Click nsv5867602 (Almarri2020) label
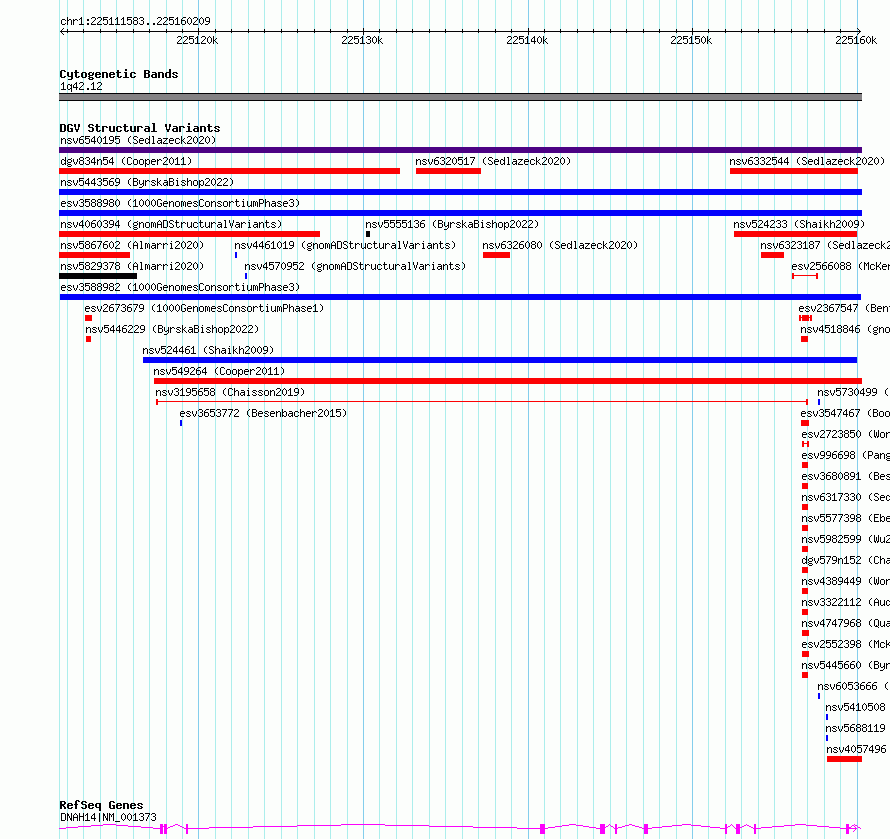This screenshot has width=890, height=839. 132,245
